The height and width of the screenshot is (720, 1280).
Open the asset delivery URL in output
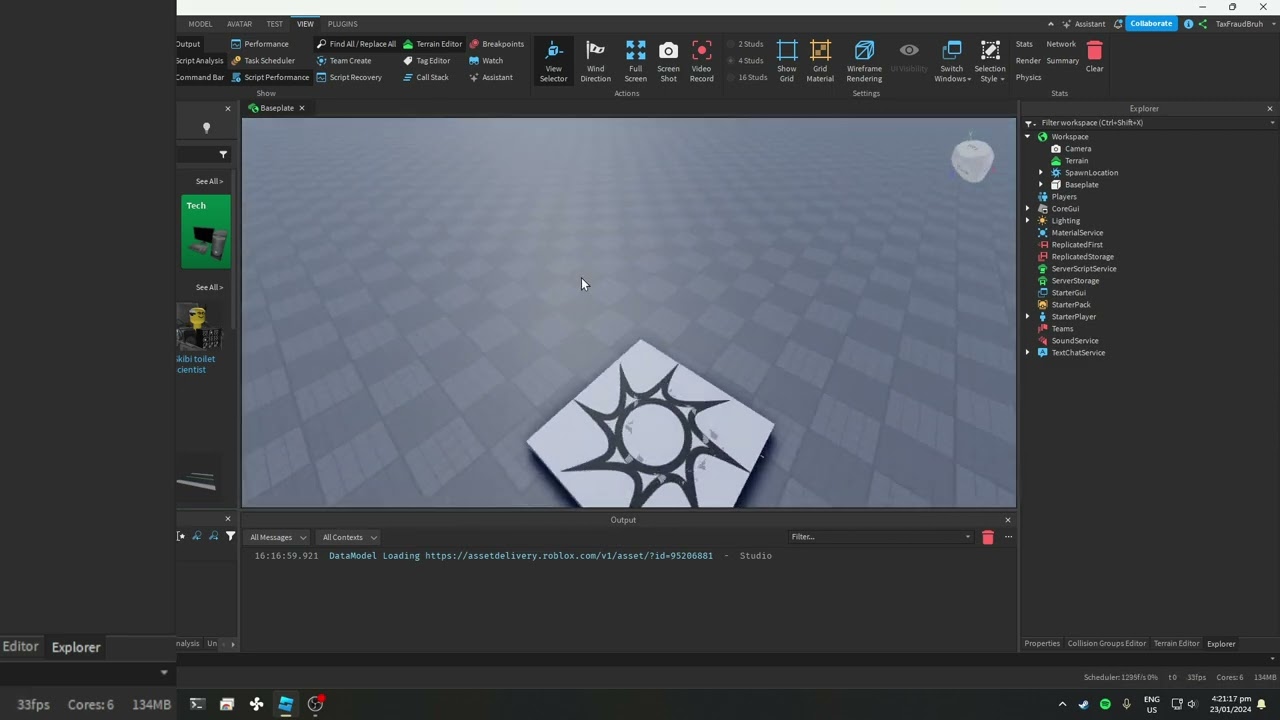pos(568,556)
